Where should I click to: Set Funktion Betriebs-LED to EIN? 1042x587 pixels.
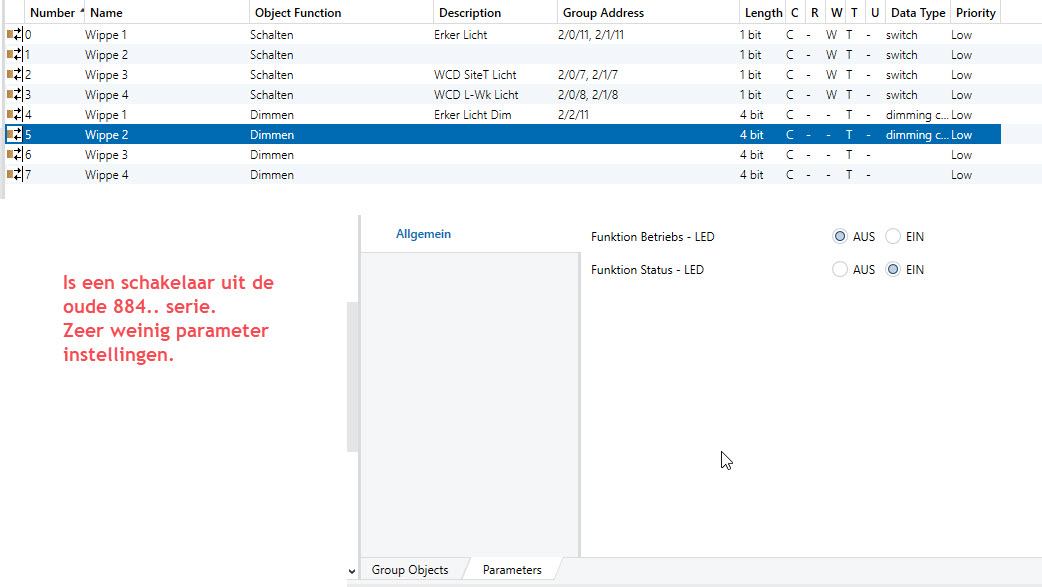coord(893,237)
